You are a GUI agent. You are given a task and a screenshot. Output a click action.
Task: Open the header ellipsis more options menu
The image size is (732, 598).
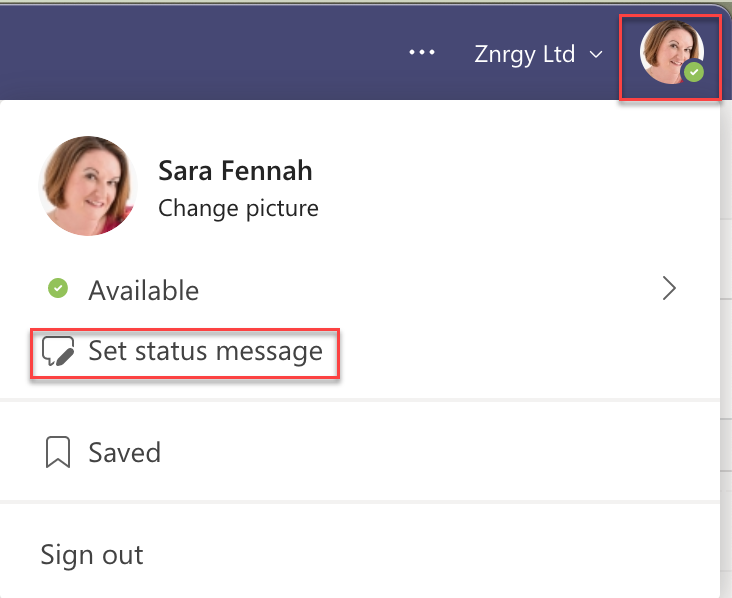pos(423,53)
